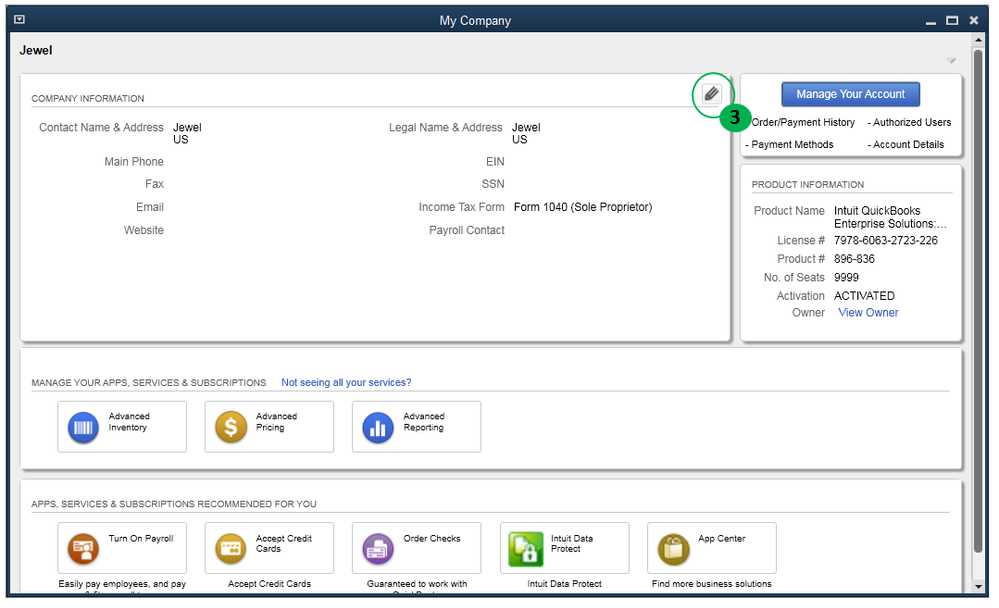Click the Intuit QuickBooks Enterprise Solutions product name
The image size is (999, 608).
pyautogui.click(x=890, y=217)
